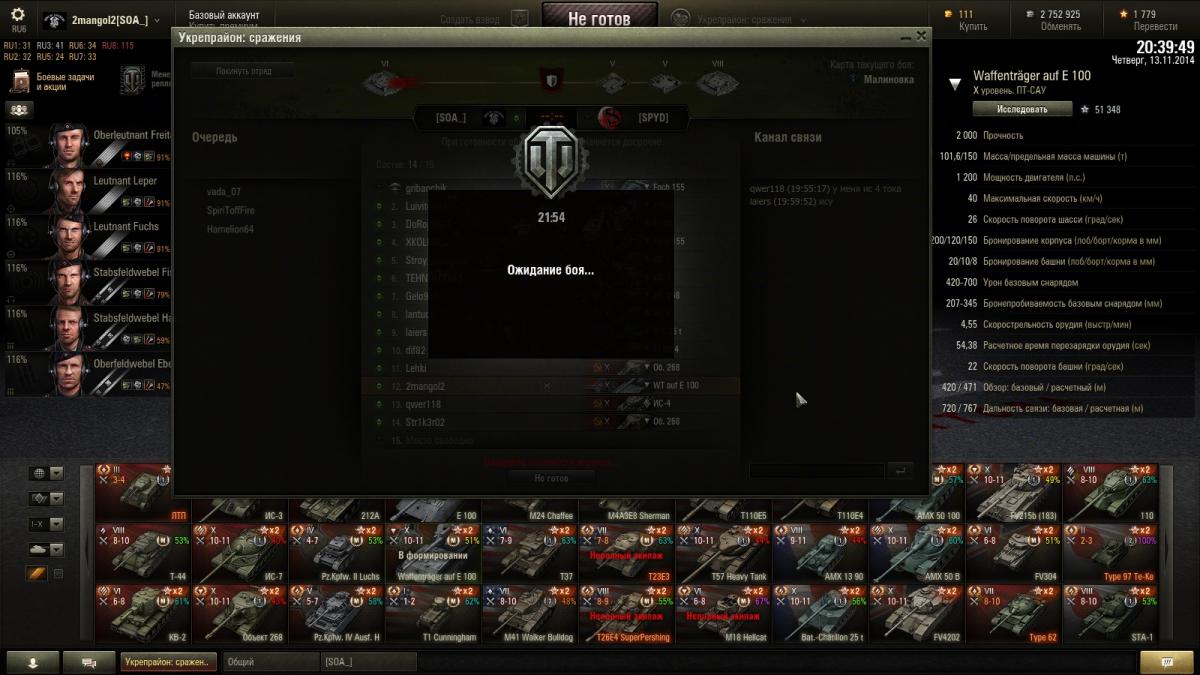The width and height of the screenshot is (1200, 675).
Task: Open the chat channels button in bottom bar
Action: (89, 662)
